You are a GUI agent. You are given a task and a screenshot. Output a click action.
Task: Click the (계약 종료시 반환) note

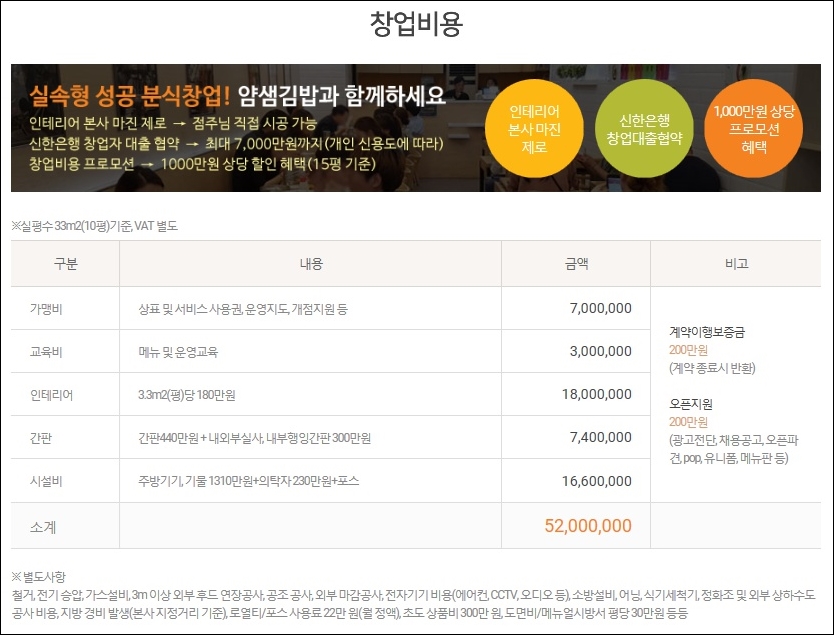[x=712, y=368]
